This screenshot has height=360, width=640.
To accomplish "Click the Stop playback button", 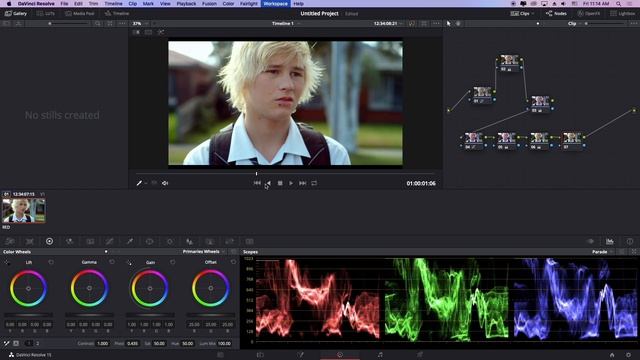I will click(280, 183).
